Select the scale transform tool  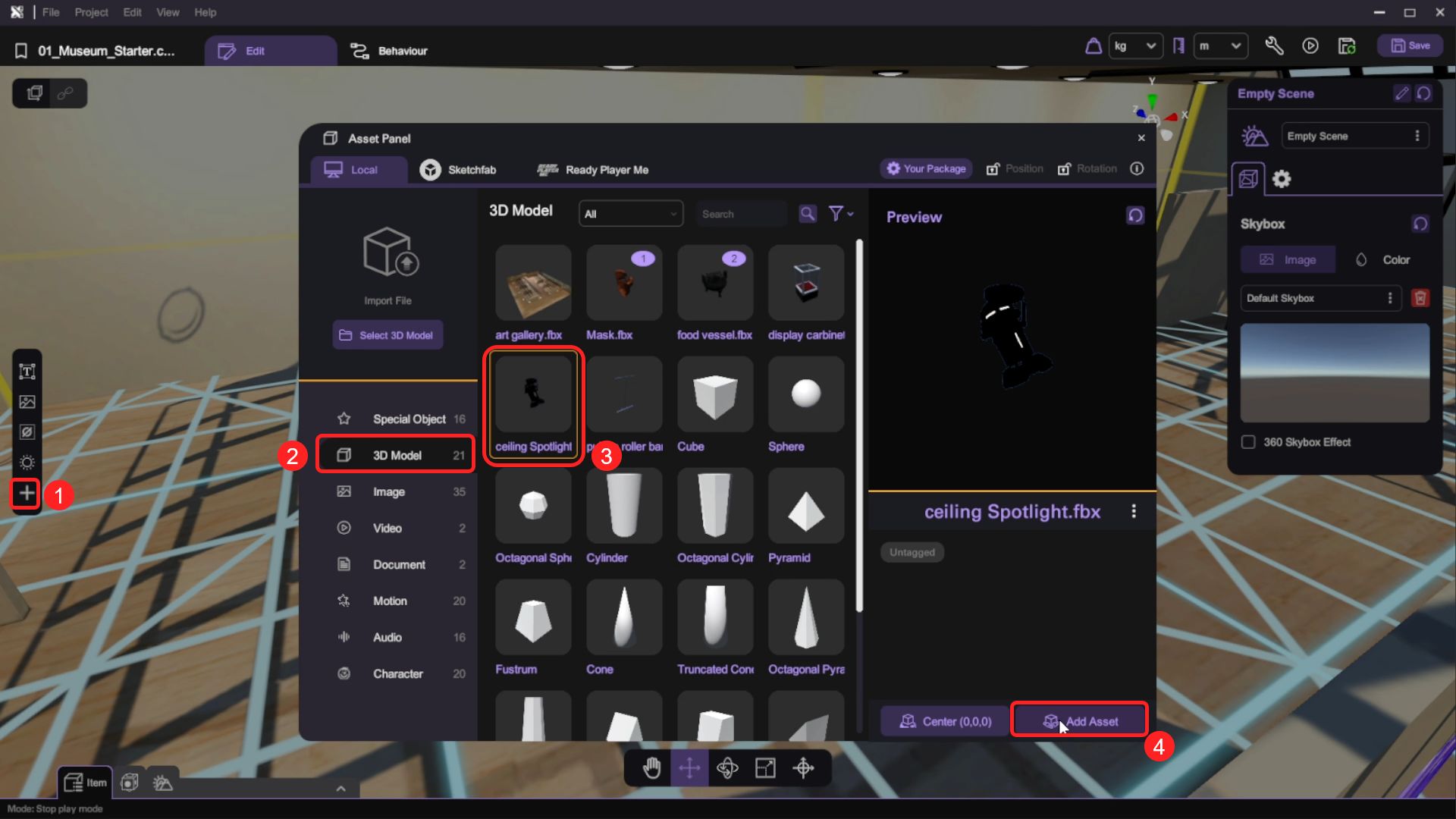click(x=765, y=768)
